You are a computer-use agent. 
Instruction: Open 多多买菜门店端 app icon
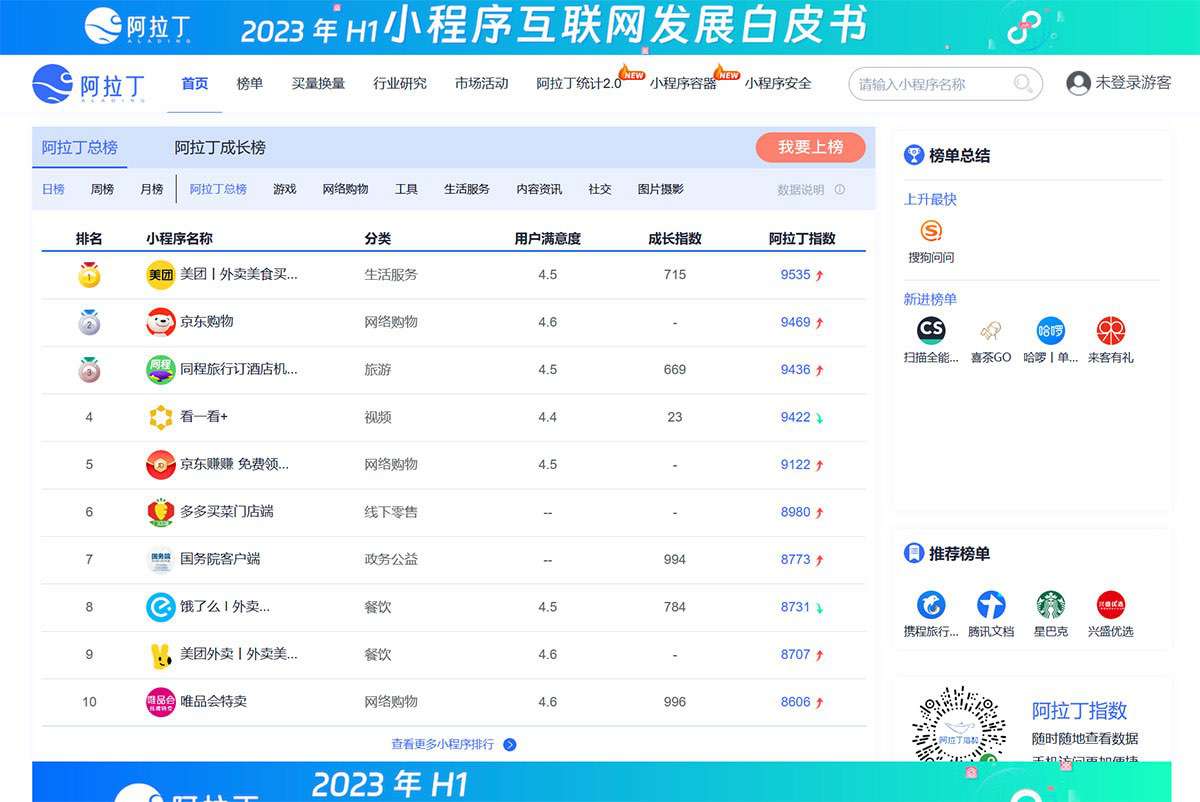(160, 512)
